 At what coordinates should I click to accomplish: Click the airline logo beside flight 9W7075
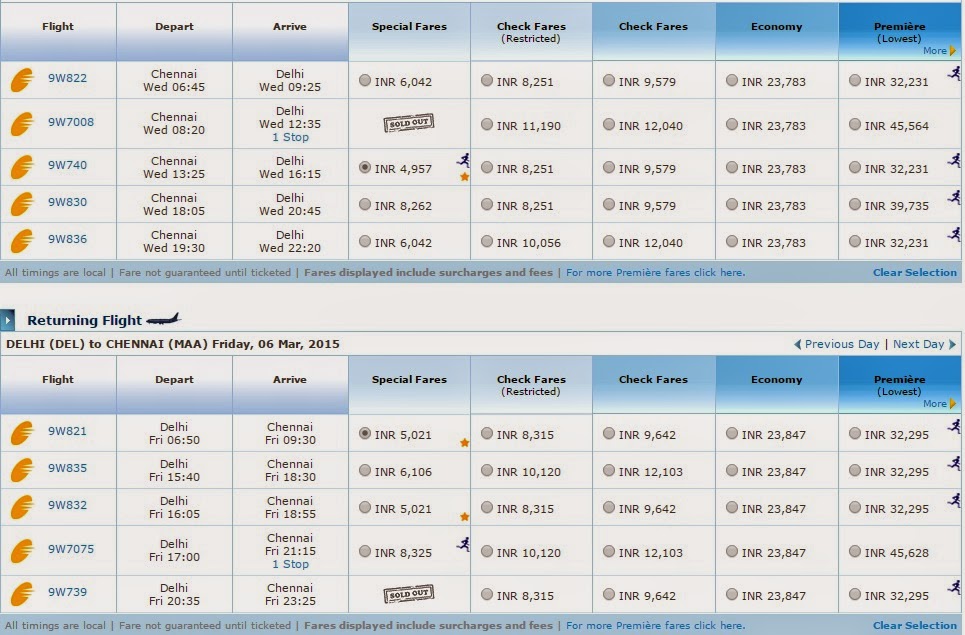22,551
